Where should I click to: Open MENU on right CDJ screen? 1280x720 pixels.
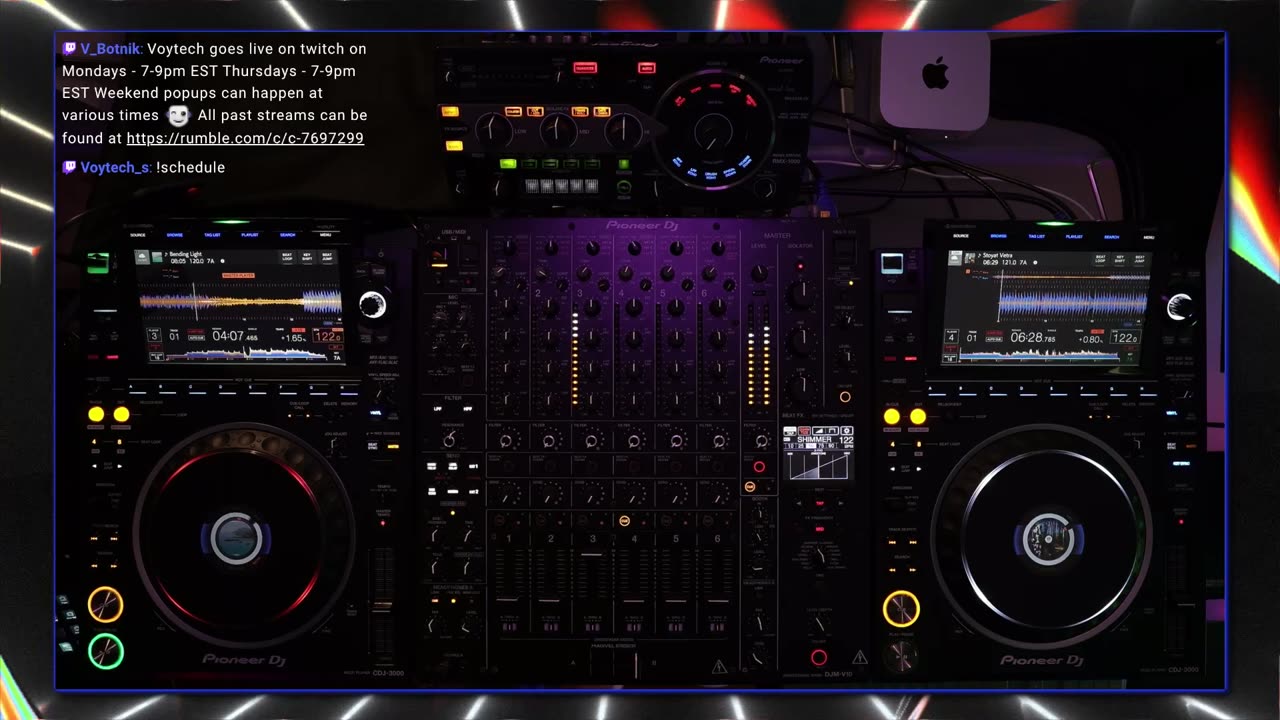click(x=1149, y=237)
